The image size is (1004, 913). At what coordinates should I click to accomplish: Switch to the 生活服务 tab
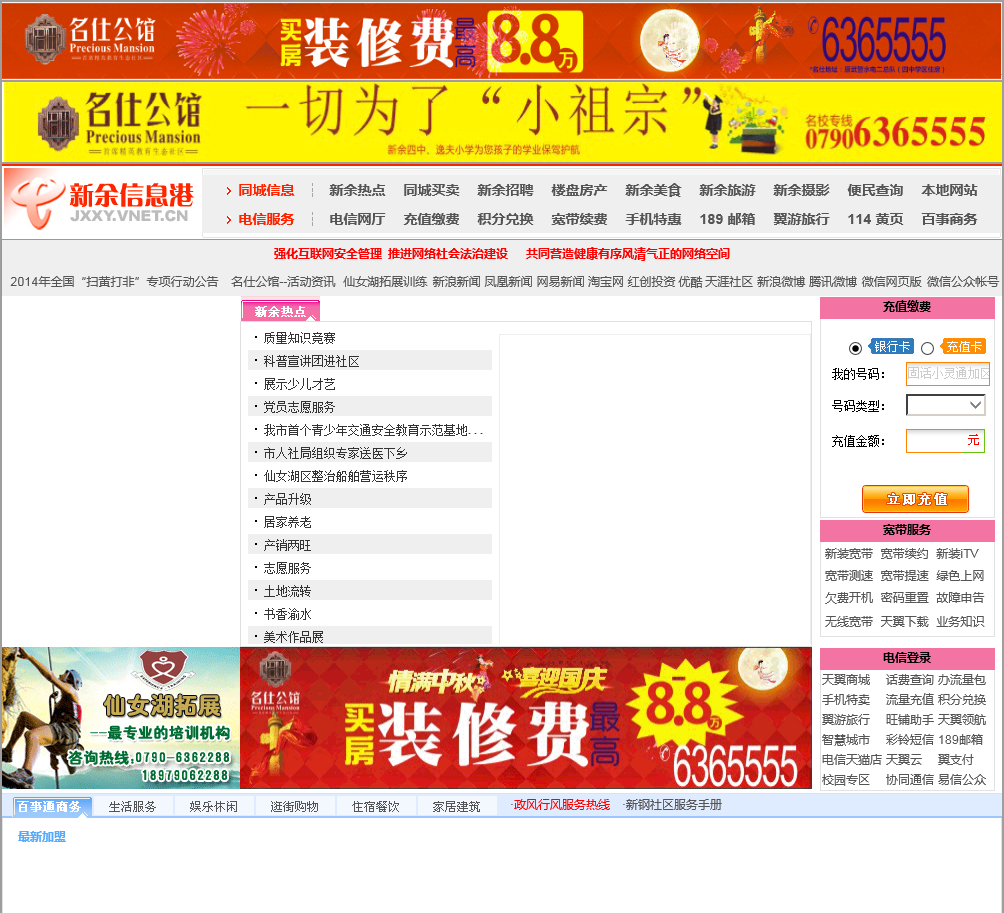click(x=133, y=807)
